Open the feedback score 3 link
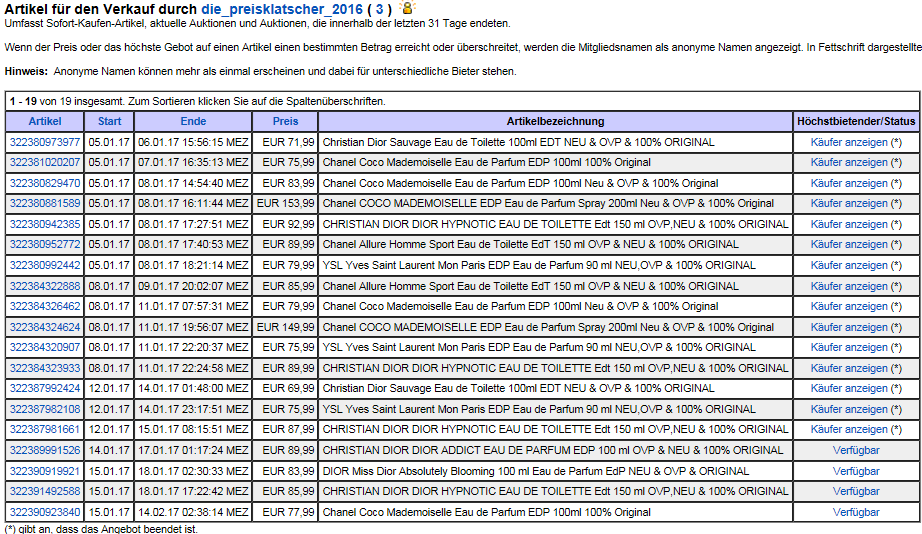 click(379, 9)
